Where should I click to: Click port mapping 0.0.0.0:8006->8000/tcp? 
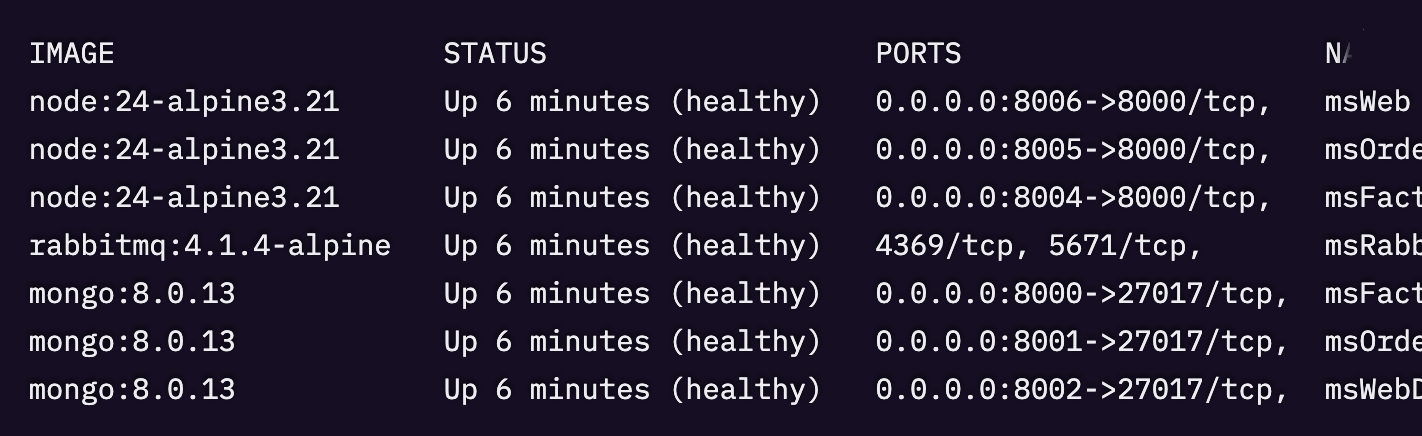(1072, 101)
